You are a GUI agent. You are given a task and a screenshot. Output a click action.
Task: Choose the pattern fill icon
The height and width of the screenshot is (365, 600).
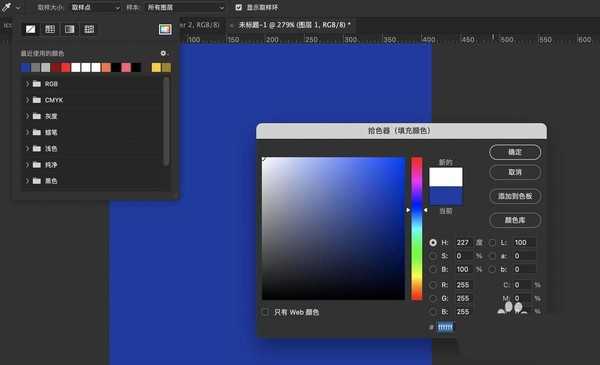[x=89, y=29]
